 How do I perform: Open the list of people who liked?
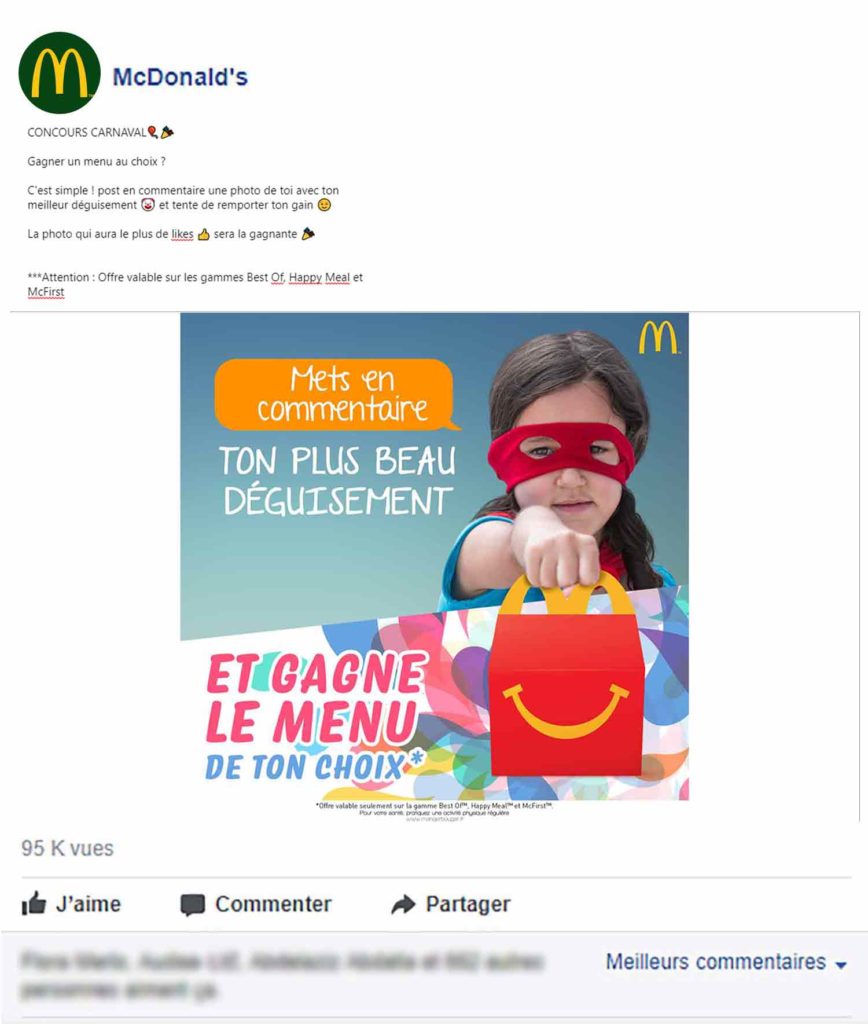click(282, 976)
